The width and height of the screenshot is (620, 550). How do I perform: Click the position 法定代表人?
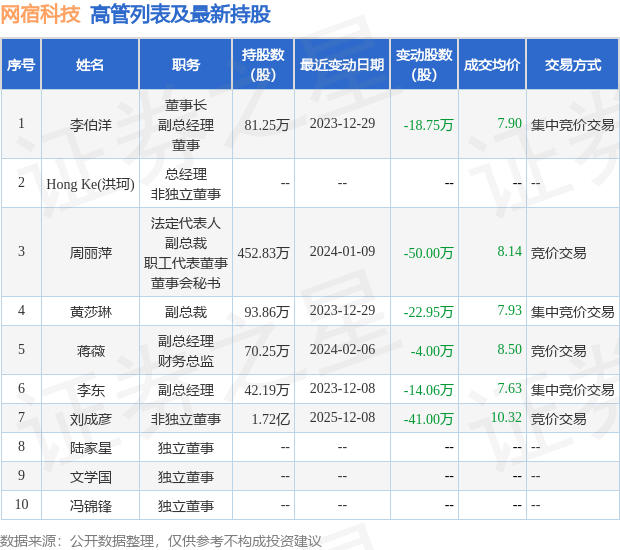tap(186, 223)
